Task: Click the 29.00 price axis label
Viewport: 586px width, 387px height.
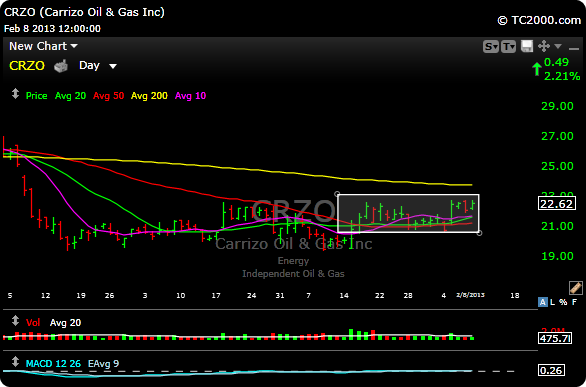Action: coord(557,106)
